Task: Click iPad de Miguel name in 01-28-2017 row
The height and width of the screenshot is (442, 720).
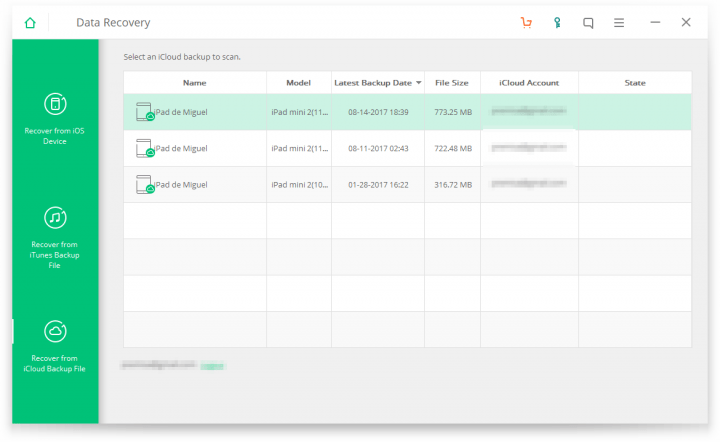Action: coord(181,185)
